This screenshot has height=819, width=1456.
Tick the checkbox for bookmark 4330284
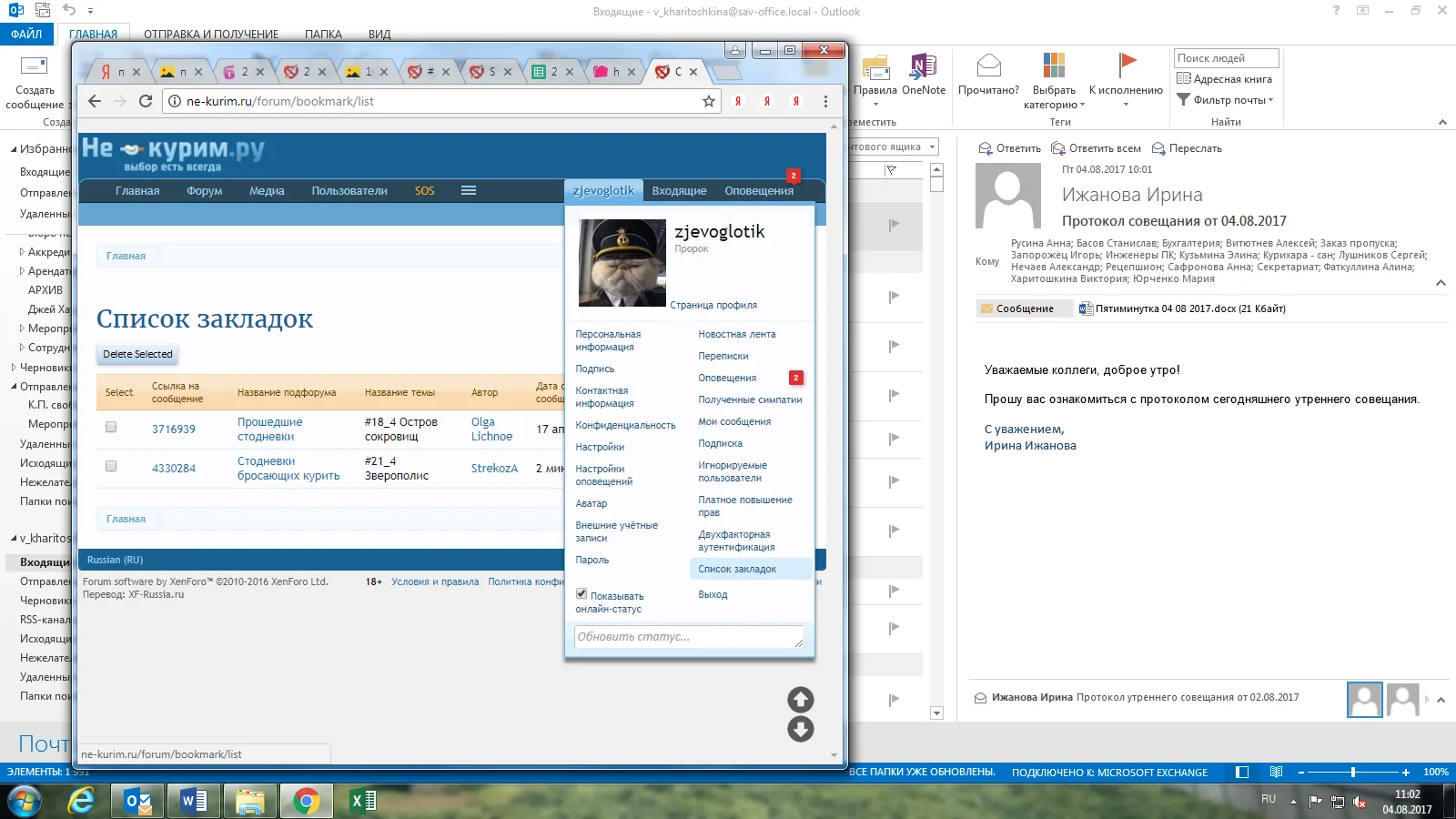[111, 466]
